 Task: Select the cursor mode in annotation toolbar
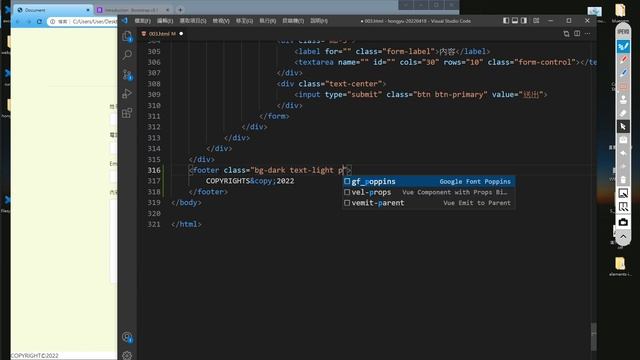623,127
